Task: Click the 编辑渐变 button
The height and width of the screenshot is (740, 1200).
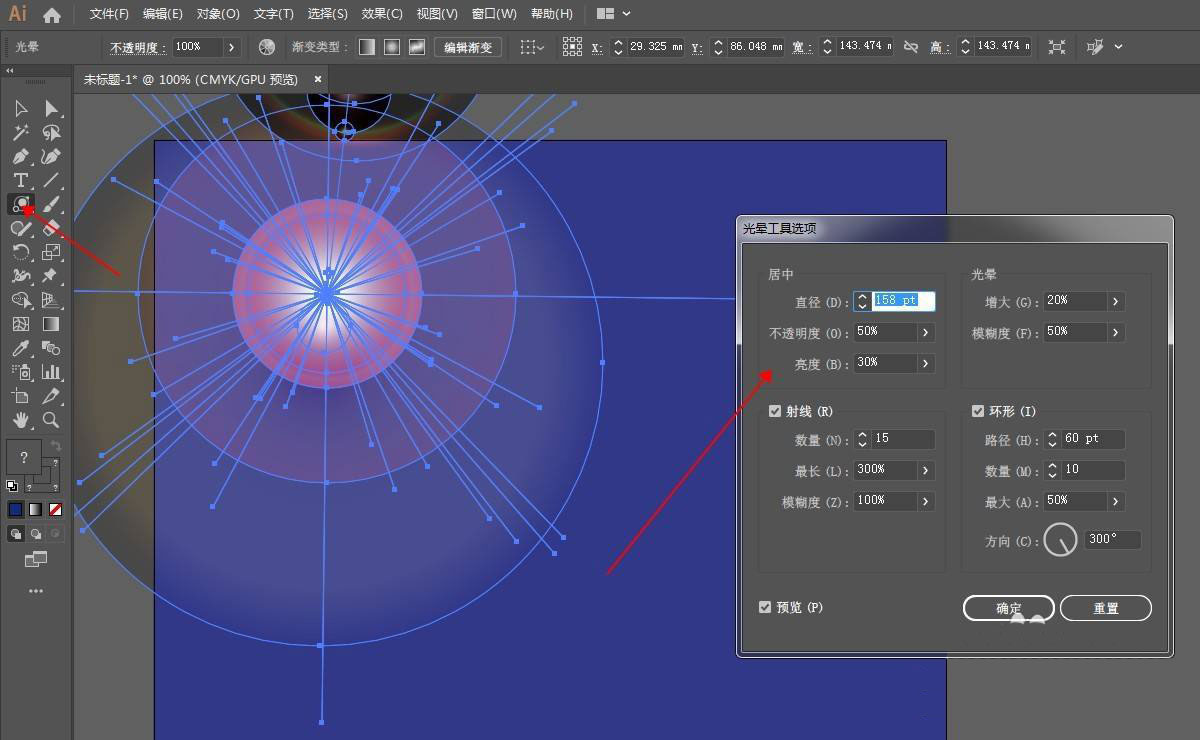Action: pos(468,47)
